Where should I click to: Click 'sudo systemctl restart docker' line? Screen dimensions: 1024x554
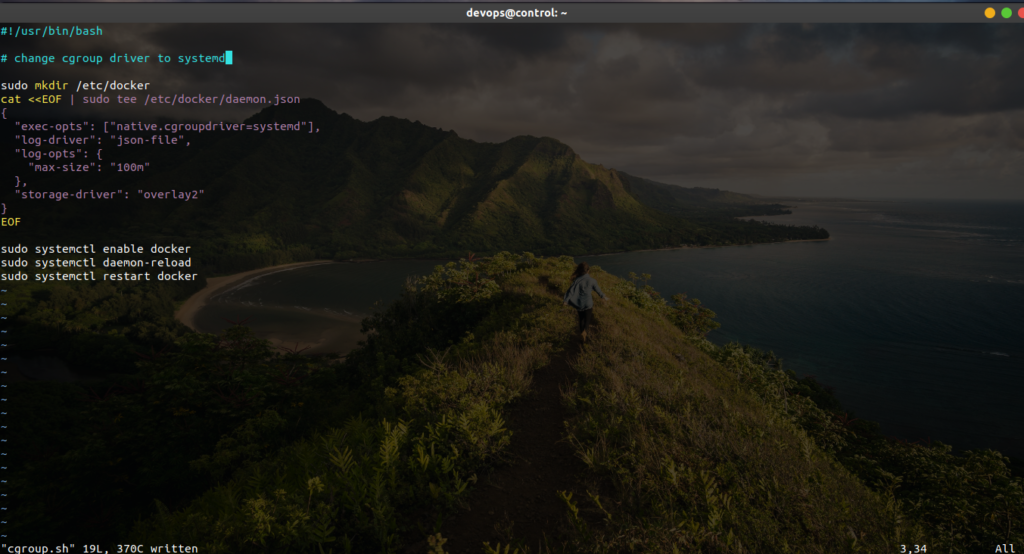click(99, 276)
